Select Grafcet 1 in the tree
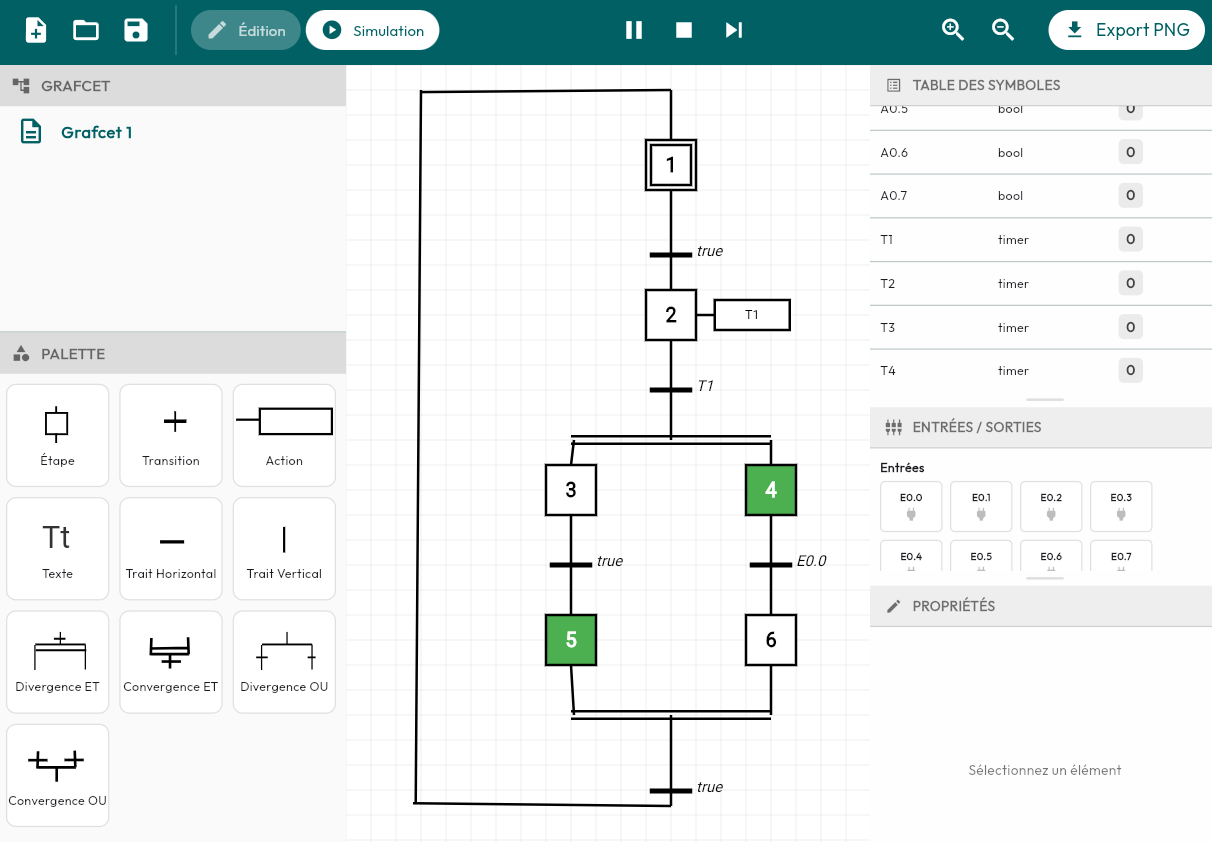 96,132
